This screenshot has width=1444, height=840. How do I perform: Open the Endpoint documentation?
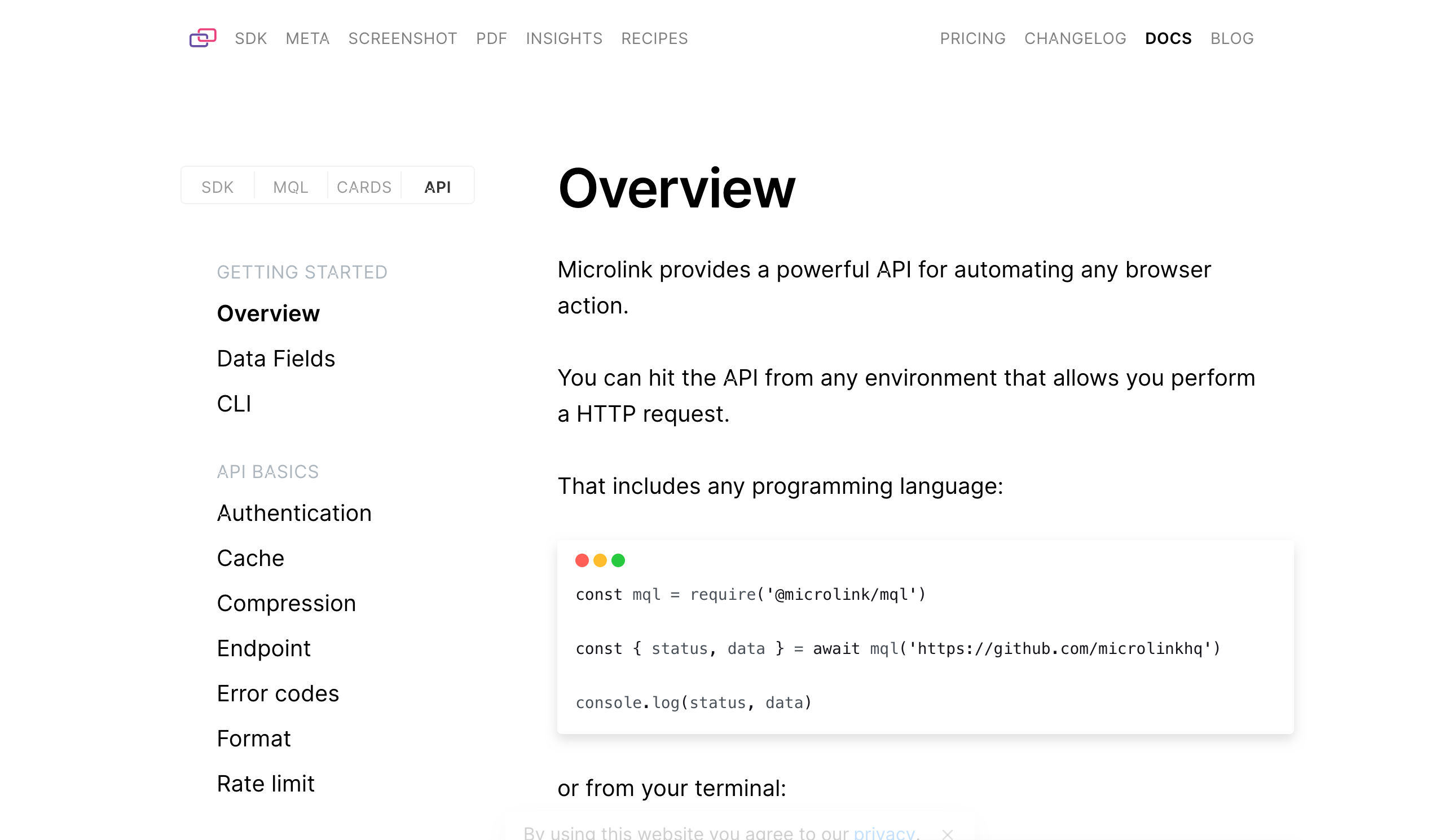click(x=263, y=649)
